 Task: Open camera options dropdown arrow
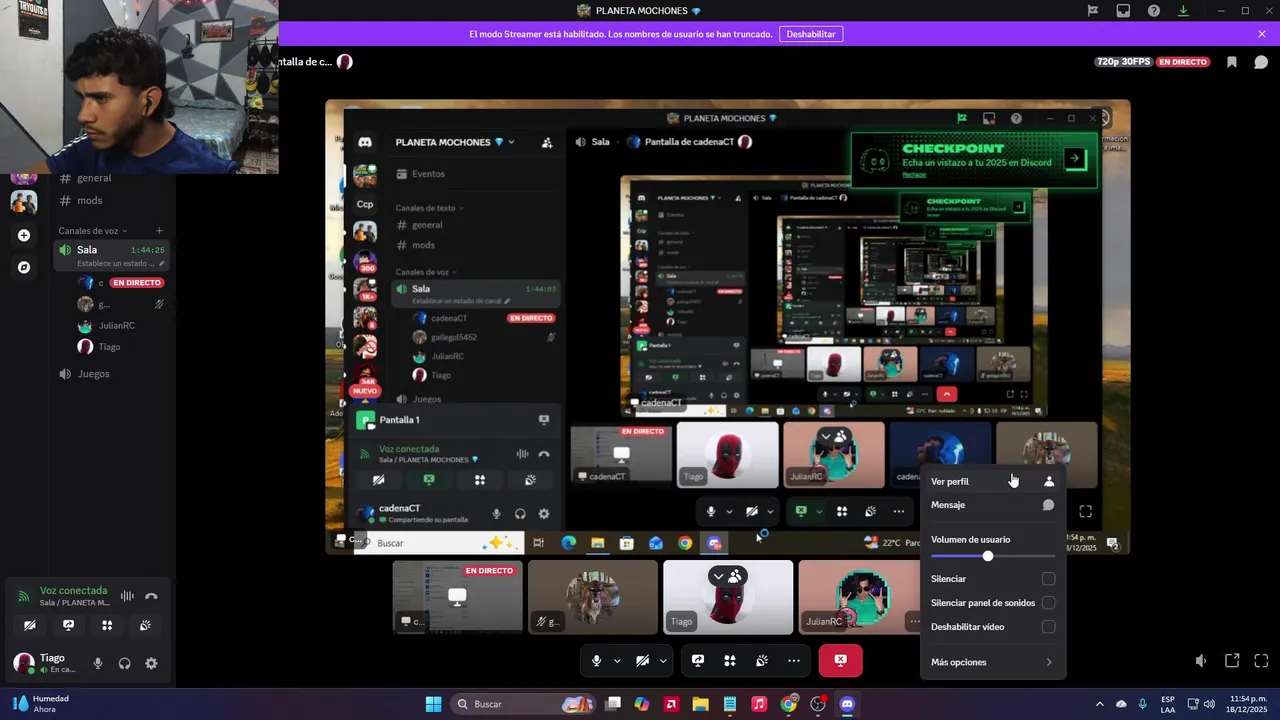coord(663,661)
